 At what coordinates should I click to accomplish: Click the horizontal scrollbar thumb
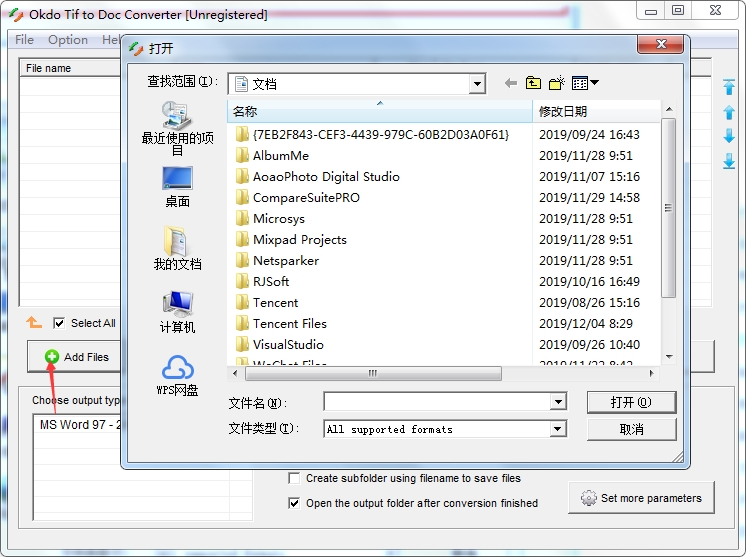[373, 373]
